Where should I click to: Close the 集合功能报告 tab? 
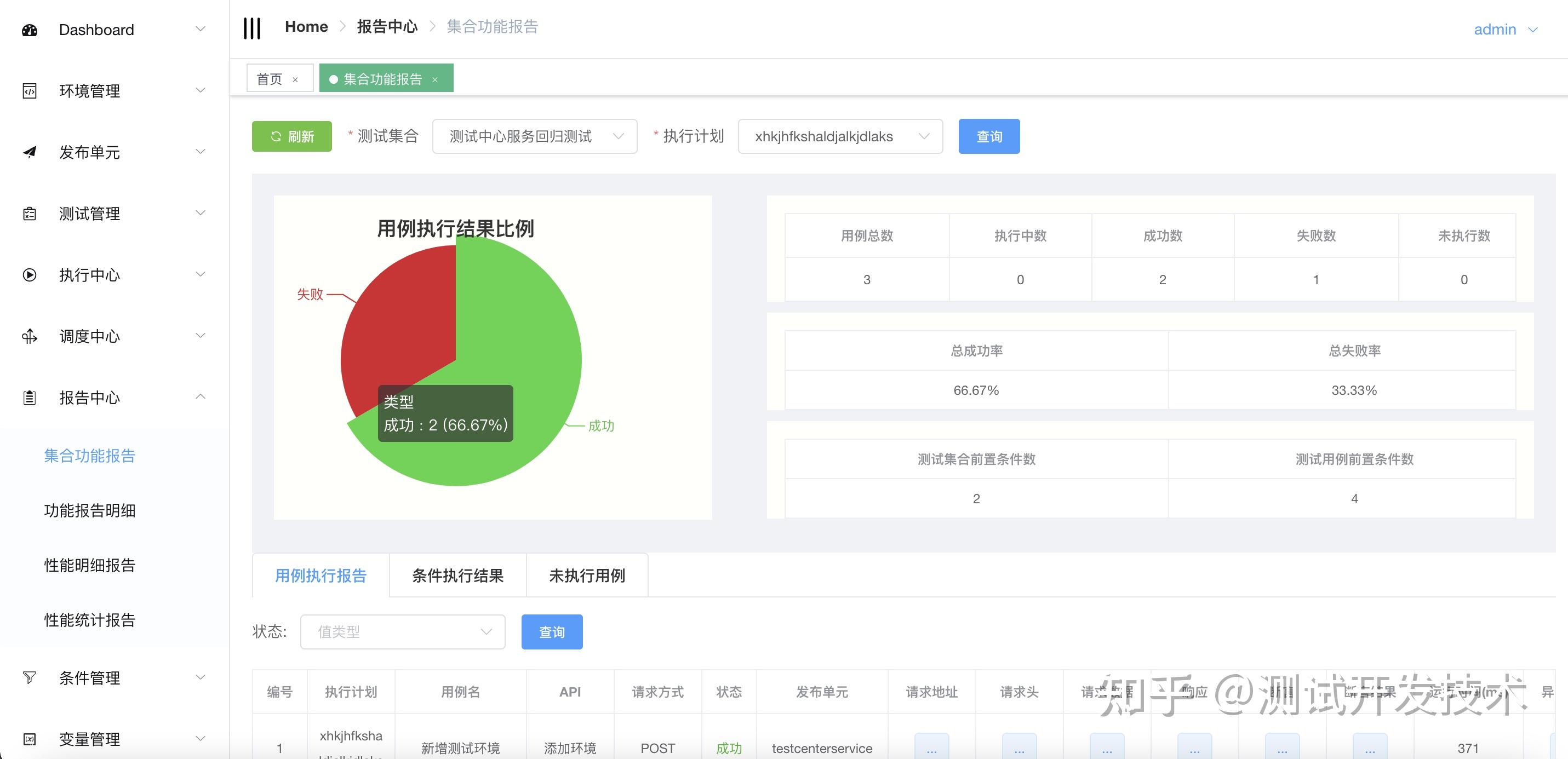point(434,80)
